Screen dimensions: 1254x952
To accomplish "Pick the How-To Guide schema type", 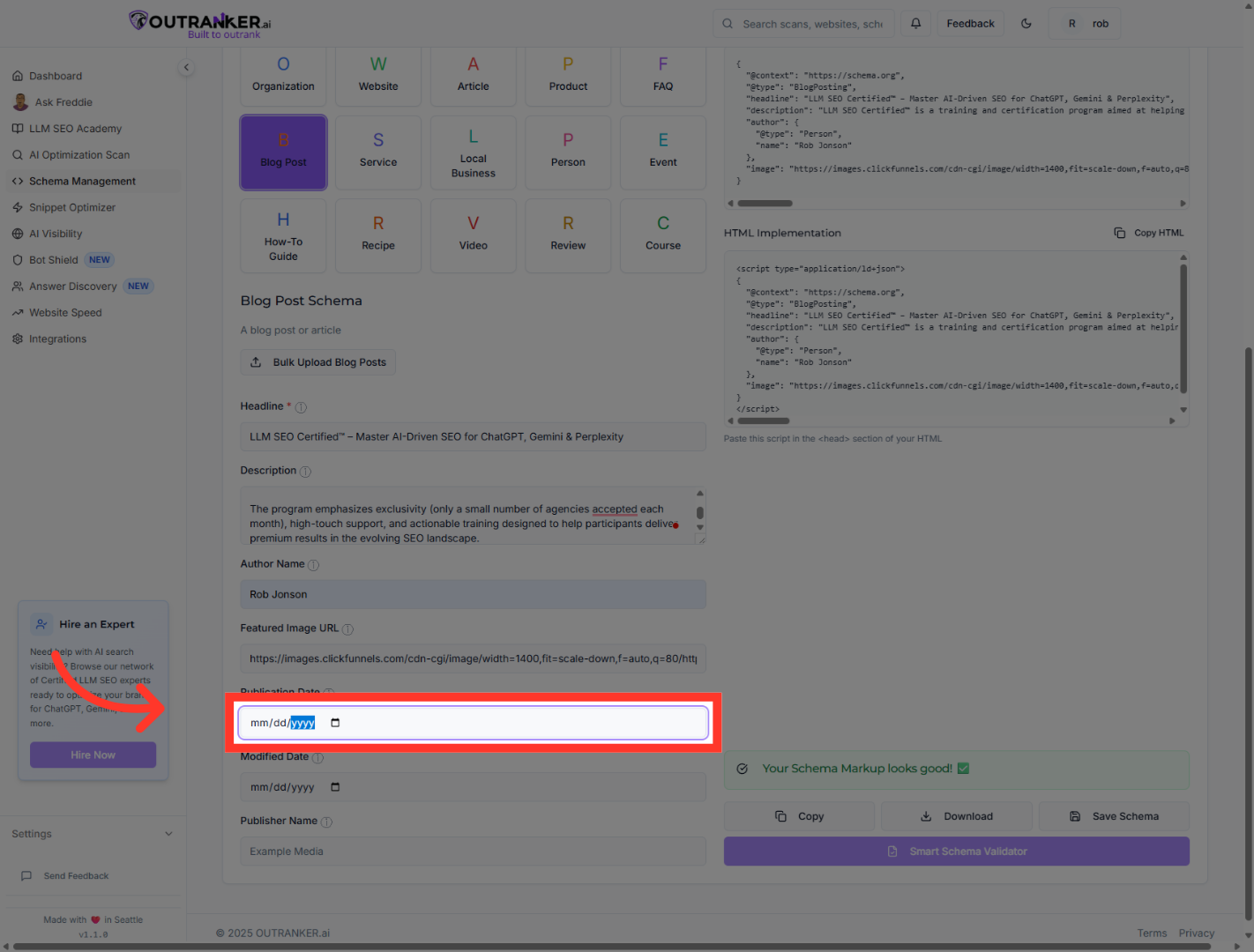I will (x=283, y=236).
